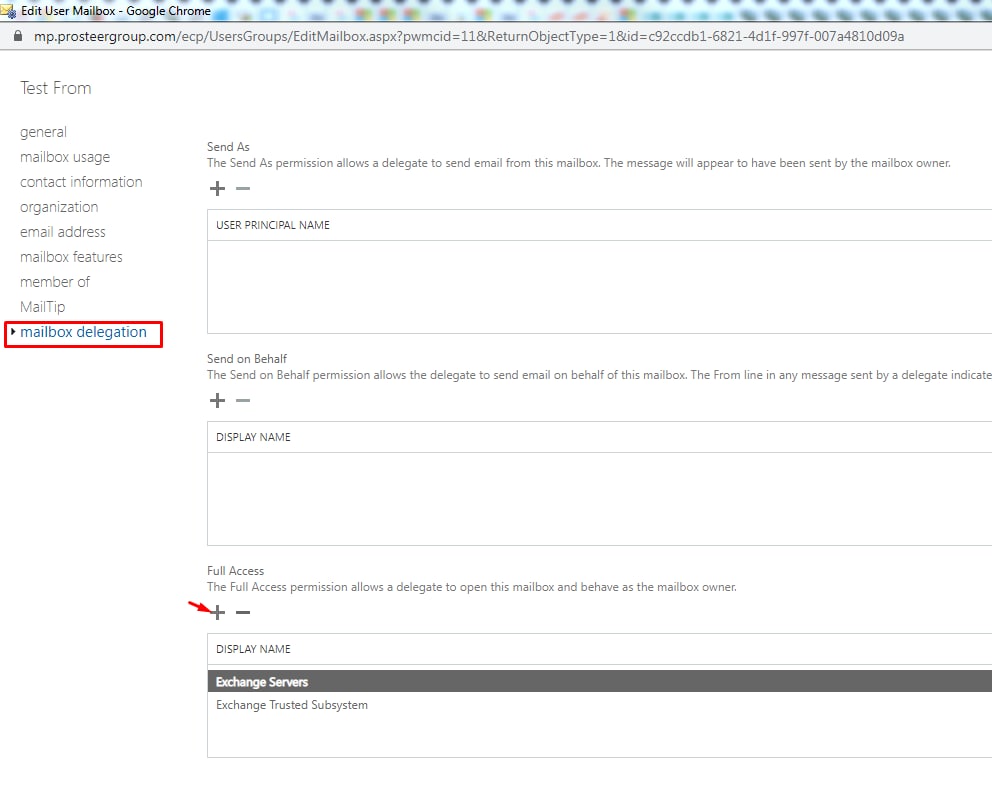Click USER PRINCIPAL NAME column header
992x804 pixels.
[273, 225]
